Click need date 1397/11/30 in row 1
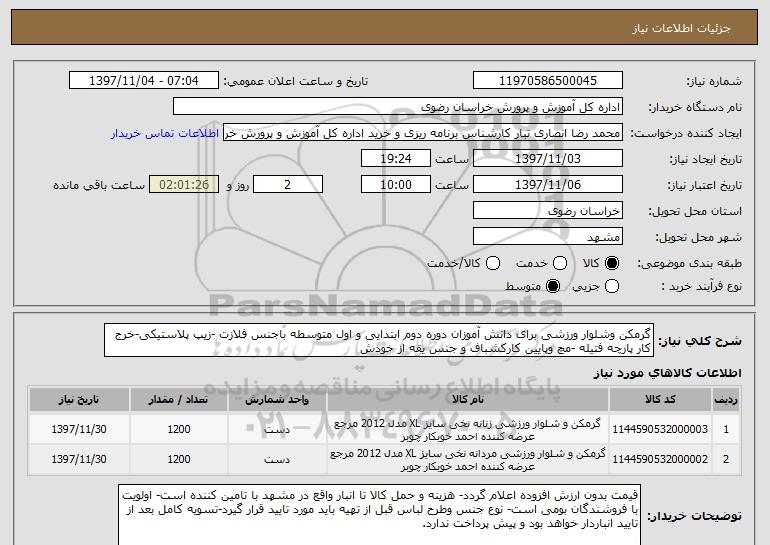The height and width of the screenshot is (545, 770). pos(79,429)
